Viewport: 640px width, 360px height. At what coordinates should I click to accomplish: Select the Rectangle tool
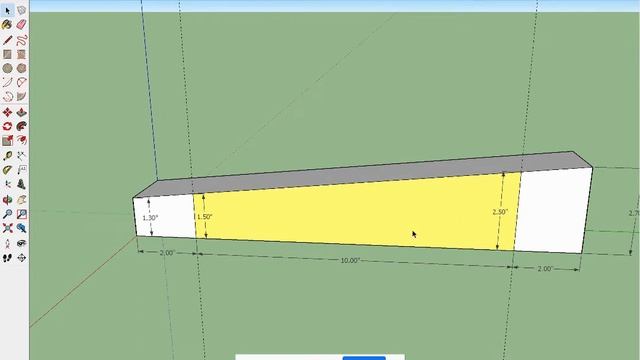(x=7, y=54)
